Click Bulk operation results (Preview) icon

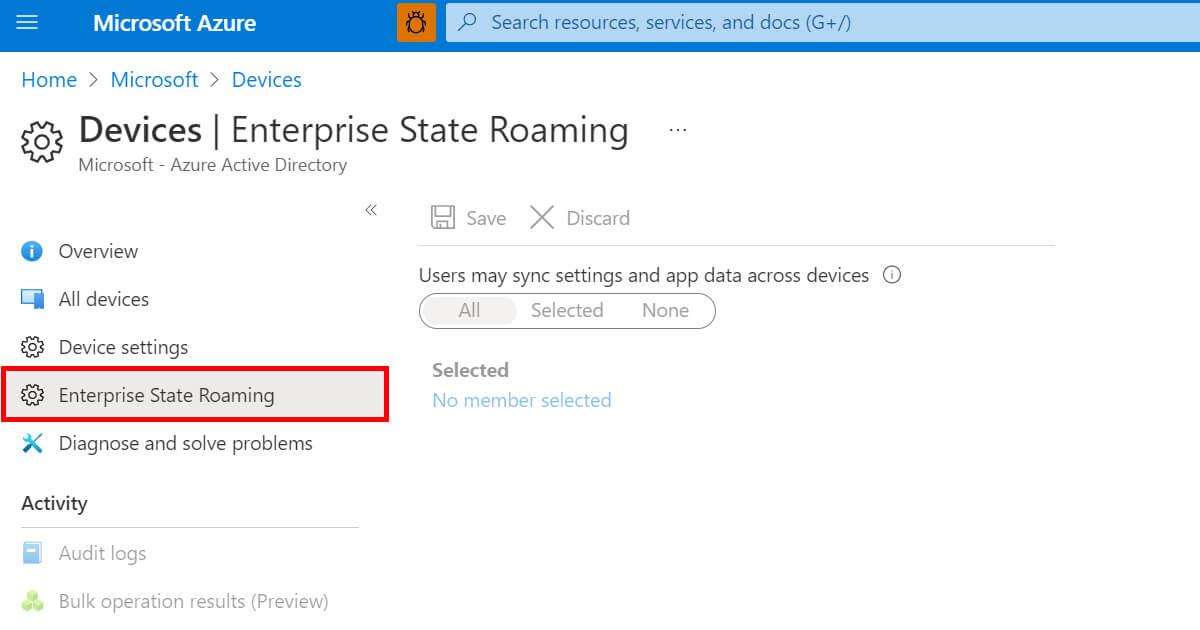click(32, 601)
